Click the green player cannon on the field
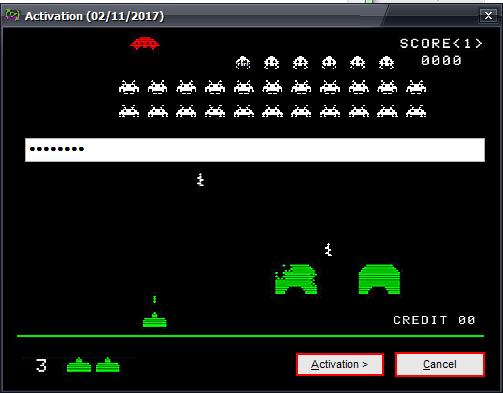 (155, 320)
